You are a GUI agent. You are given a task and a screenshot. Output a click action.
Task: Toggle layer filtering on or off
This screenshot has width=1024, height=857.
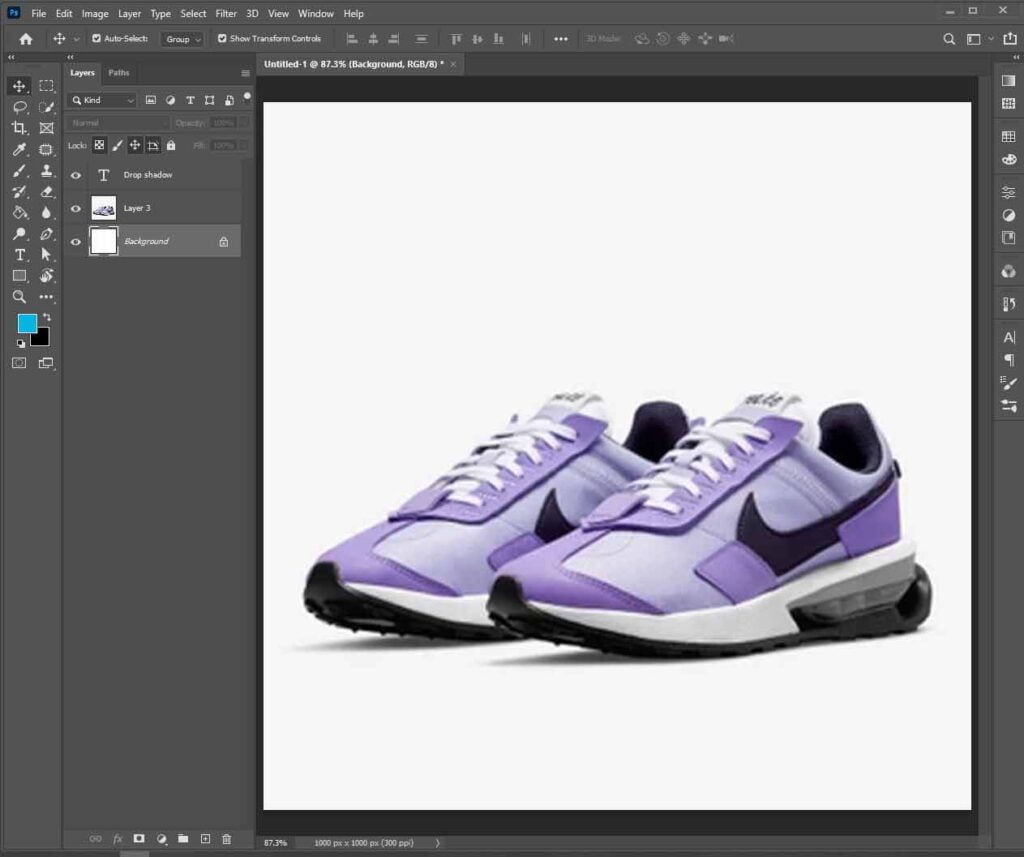(247, 97)
